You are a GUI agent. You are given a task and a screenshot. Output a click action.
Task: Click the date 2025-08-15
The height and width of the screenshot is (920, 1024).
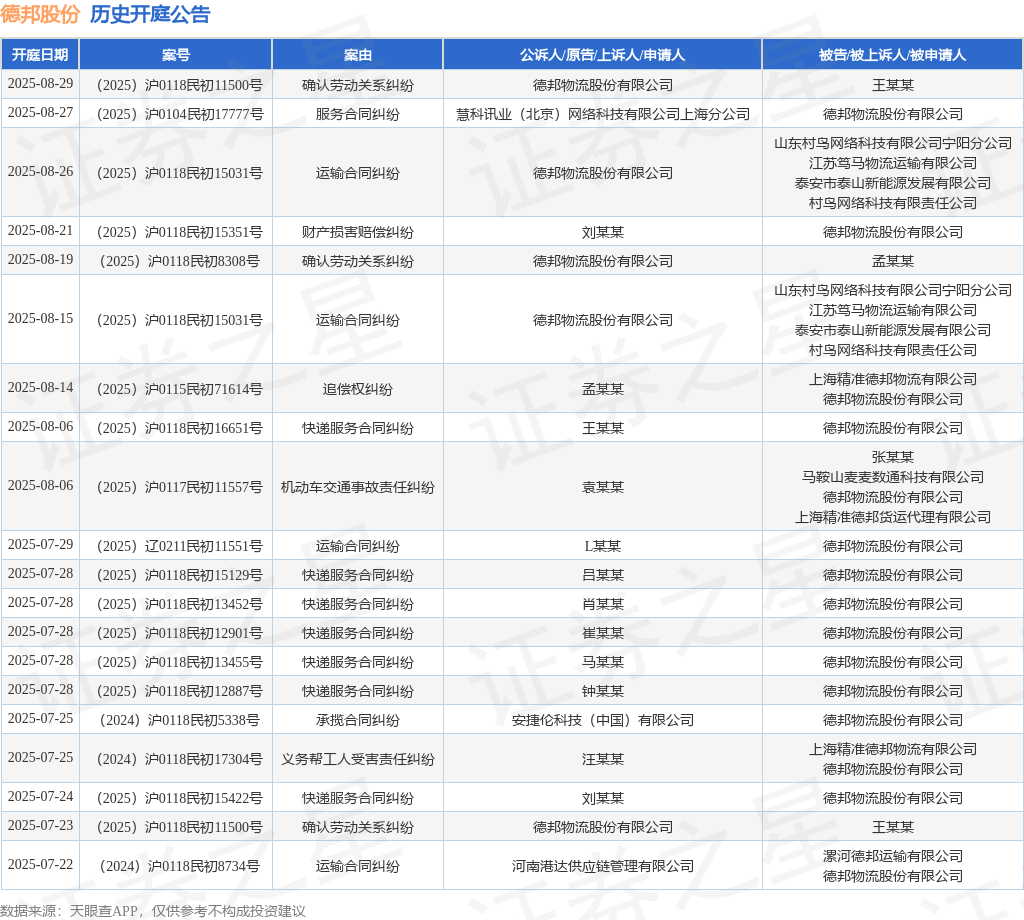(x=40, y=318)
